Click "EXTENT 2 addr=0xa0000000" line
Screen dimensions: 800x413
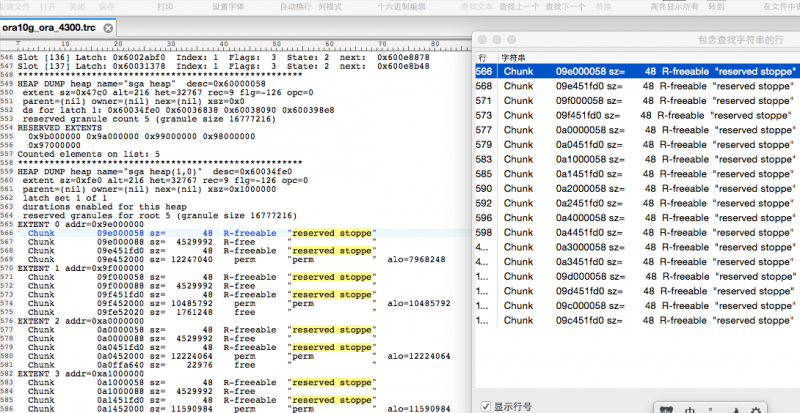coord(81,321)
